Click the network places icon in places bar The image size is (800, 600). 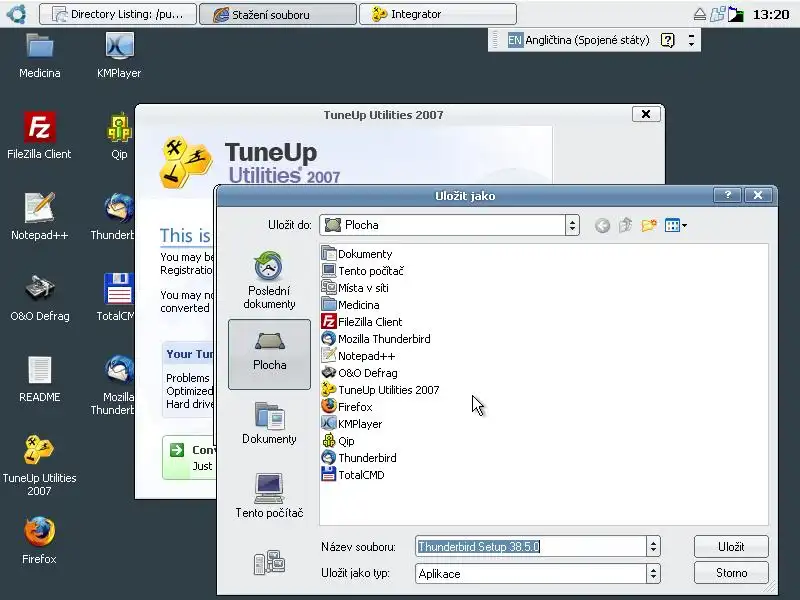pos(269,562)
